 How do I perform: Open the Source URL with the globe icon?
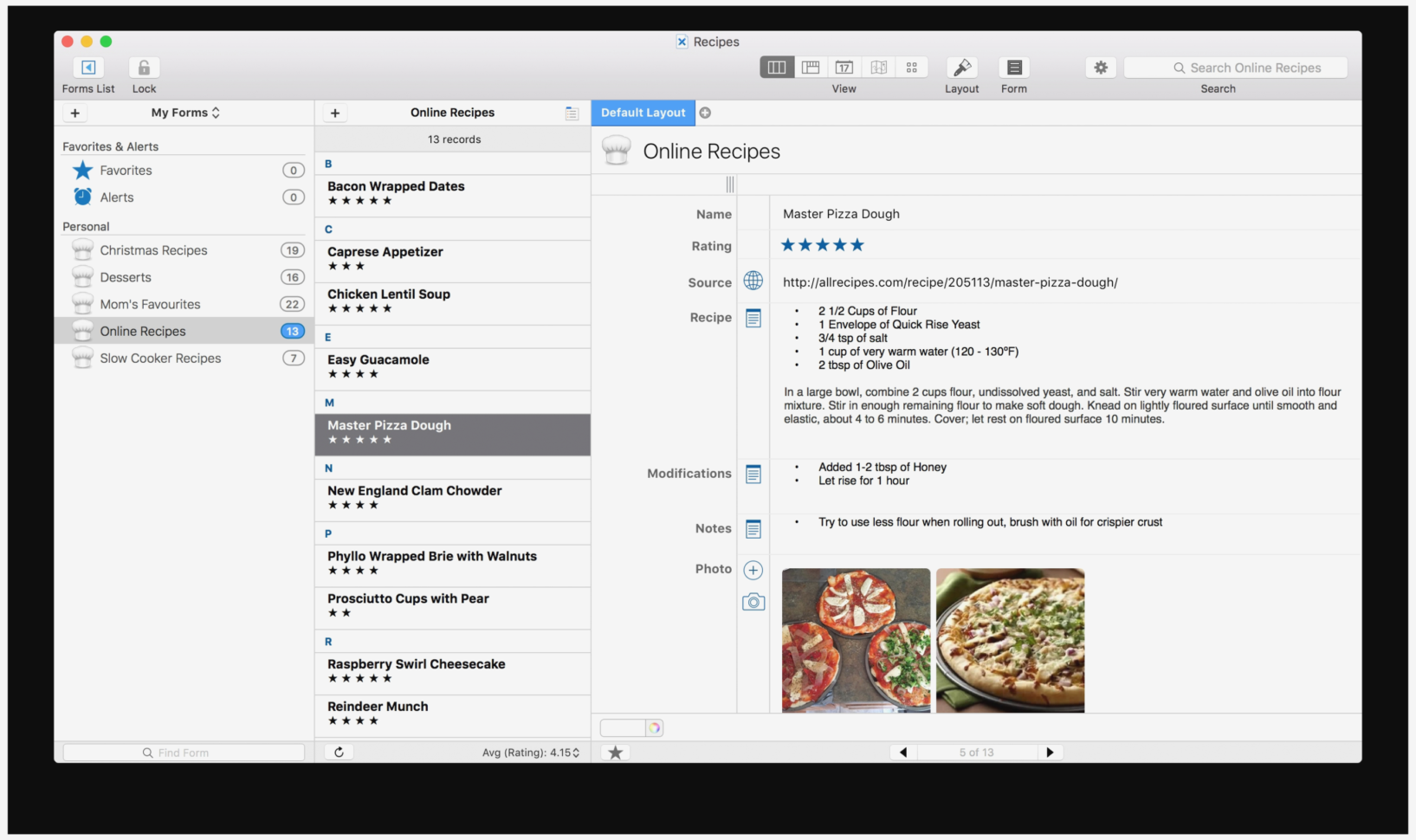pyautogui.click(x=753, y=281)
